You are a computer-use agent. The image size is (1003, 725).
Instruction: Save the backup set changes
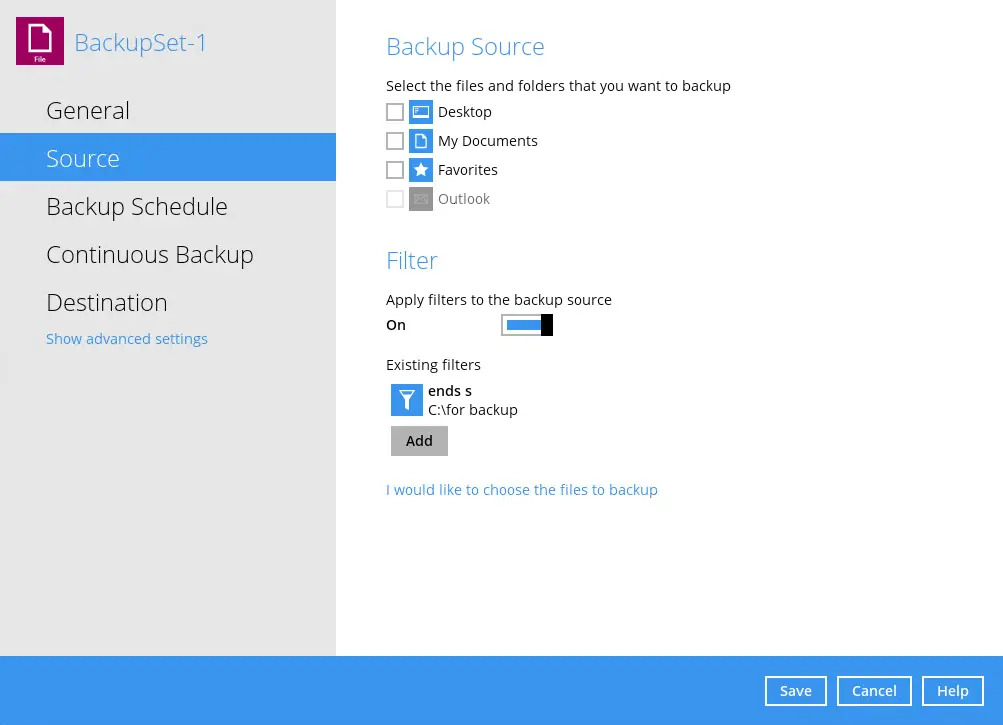[x=796, y=691]
